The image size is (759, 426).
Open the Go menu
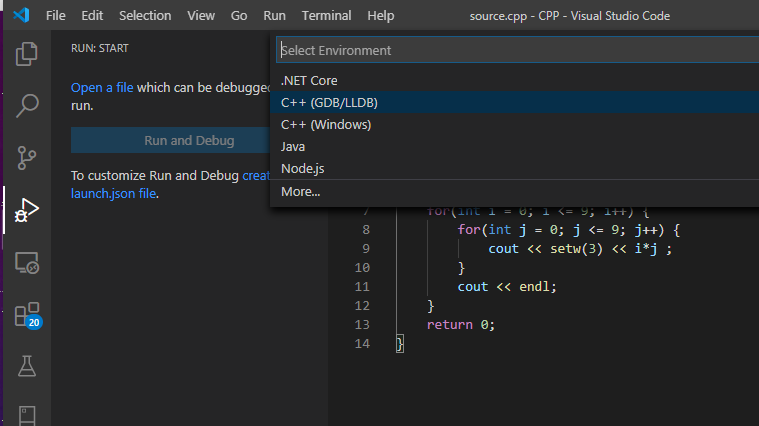(x=239, y=15)
